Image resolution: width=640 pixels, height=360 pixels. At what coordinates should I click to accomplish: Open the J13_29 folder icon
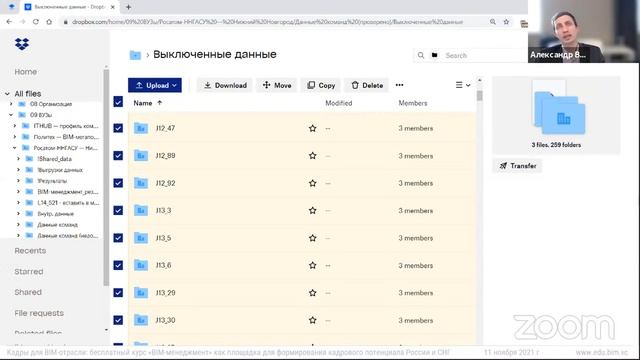coord(141,293)
